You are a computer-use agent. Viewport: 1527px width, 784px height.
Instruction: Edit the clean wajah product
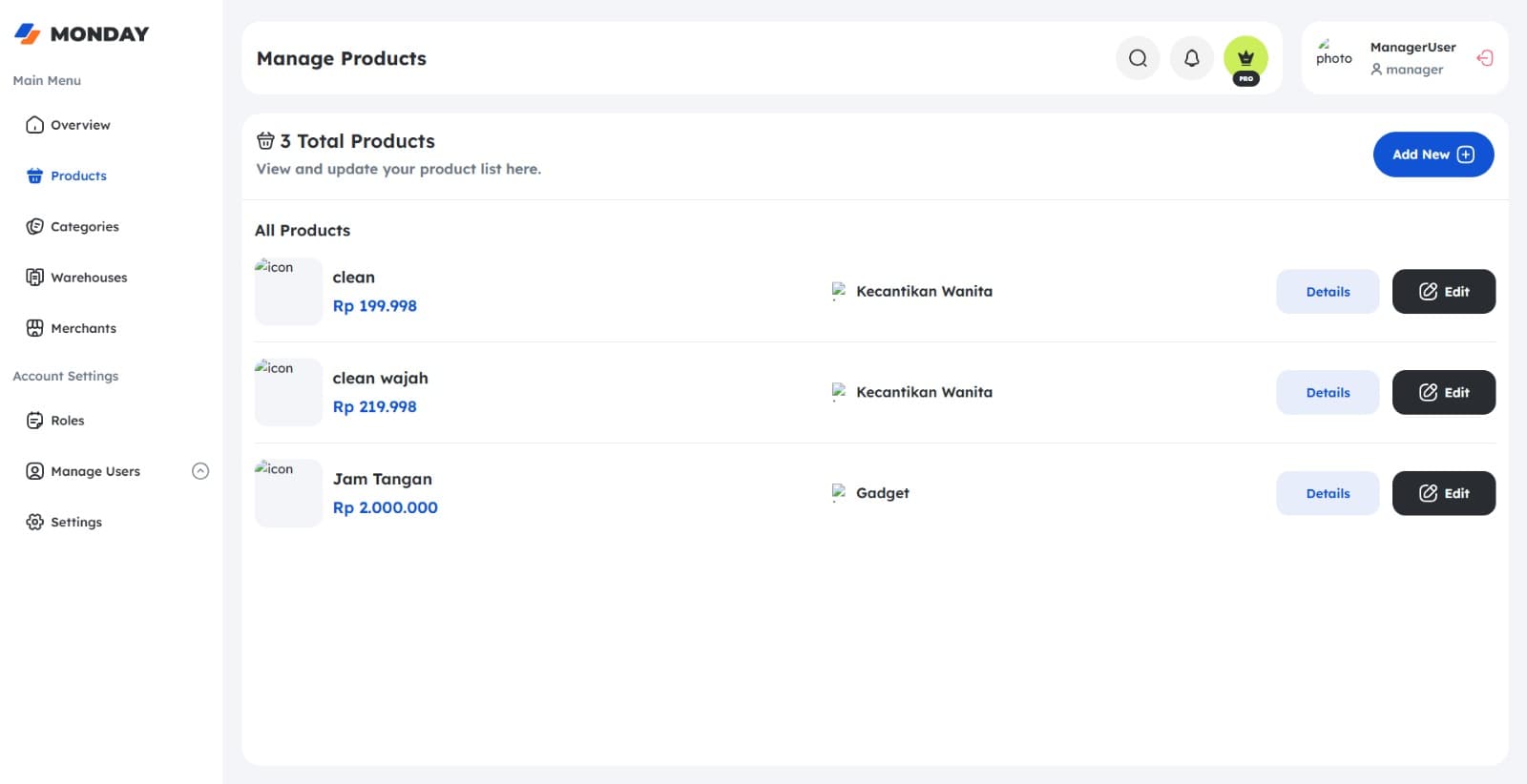(x=1444, y=393)
